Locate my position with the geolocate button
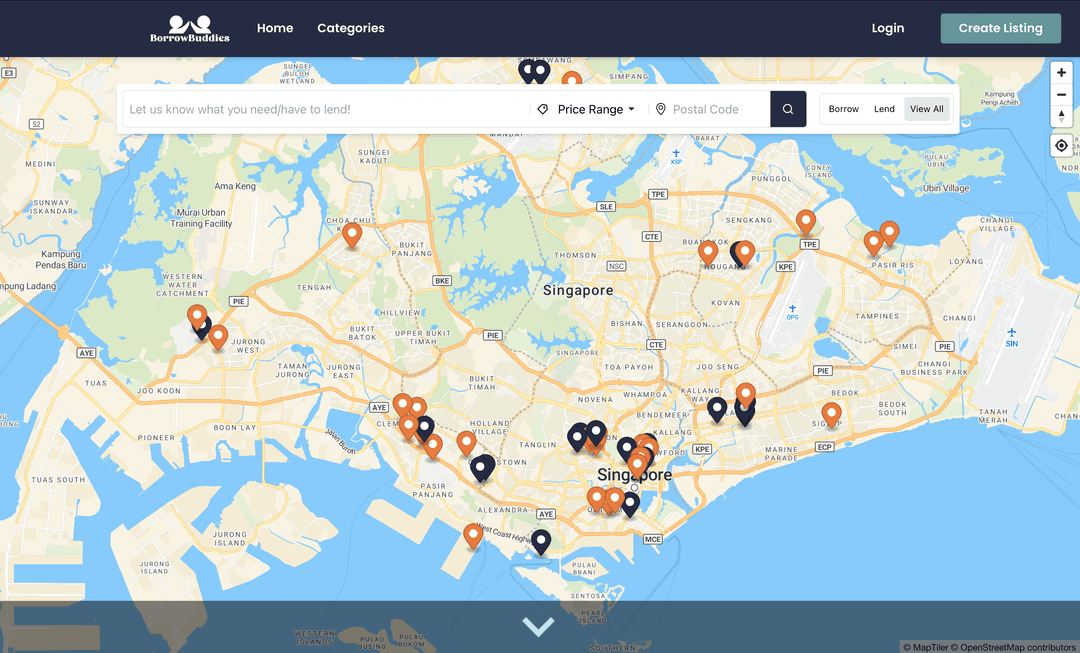1080x653 pixels. tap(1061, 145)
